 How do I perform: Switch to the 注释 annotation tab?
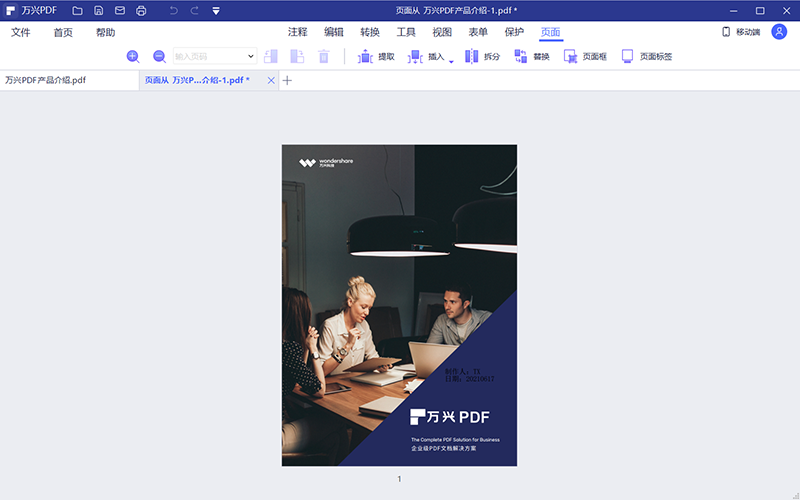coord(298,32)
